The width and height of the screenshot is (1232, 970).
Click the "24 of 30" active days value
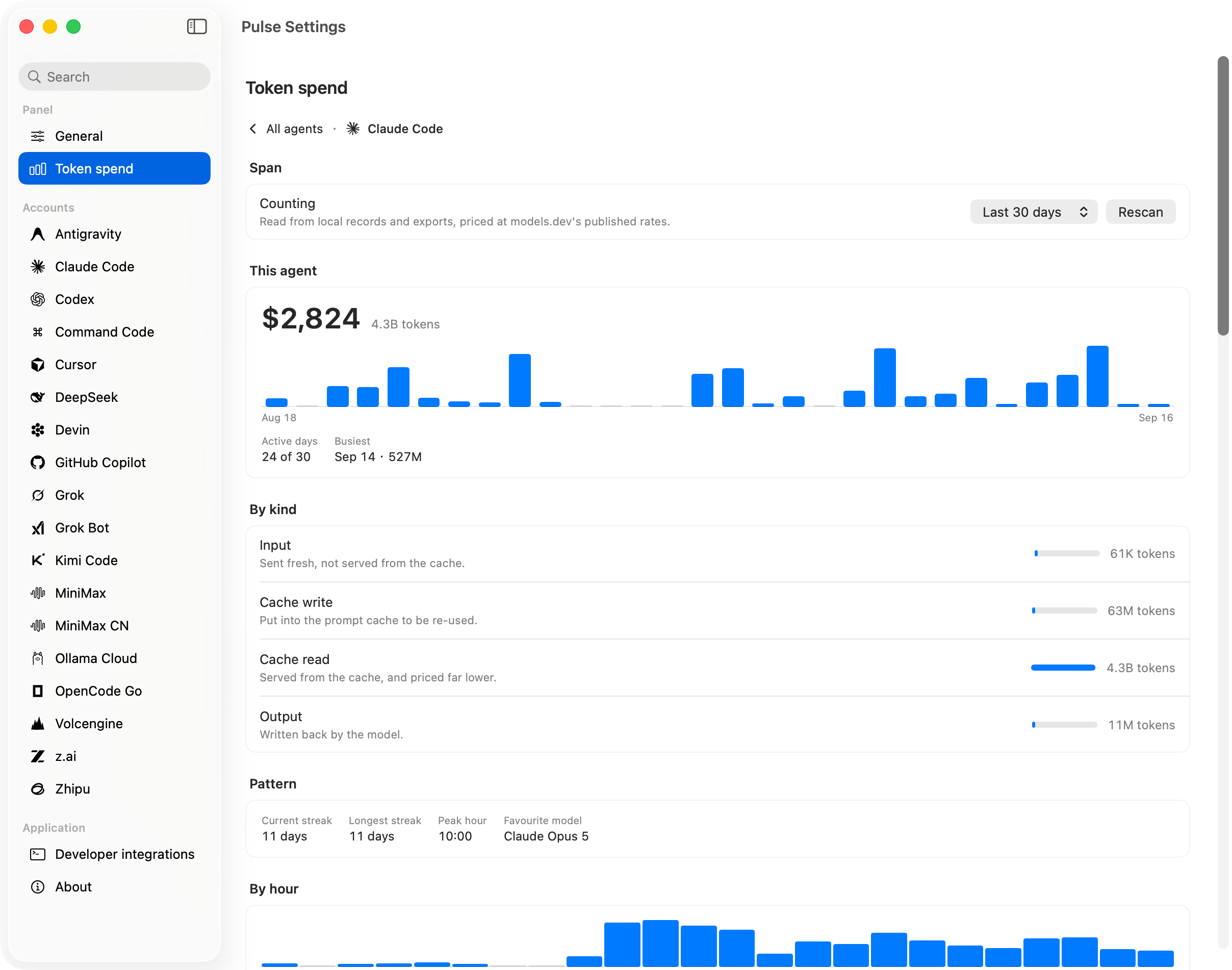tap(286, 456)
